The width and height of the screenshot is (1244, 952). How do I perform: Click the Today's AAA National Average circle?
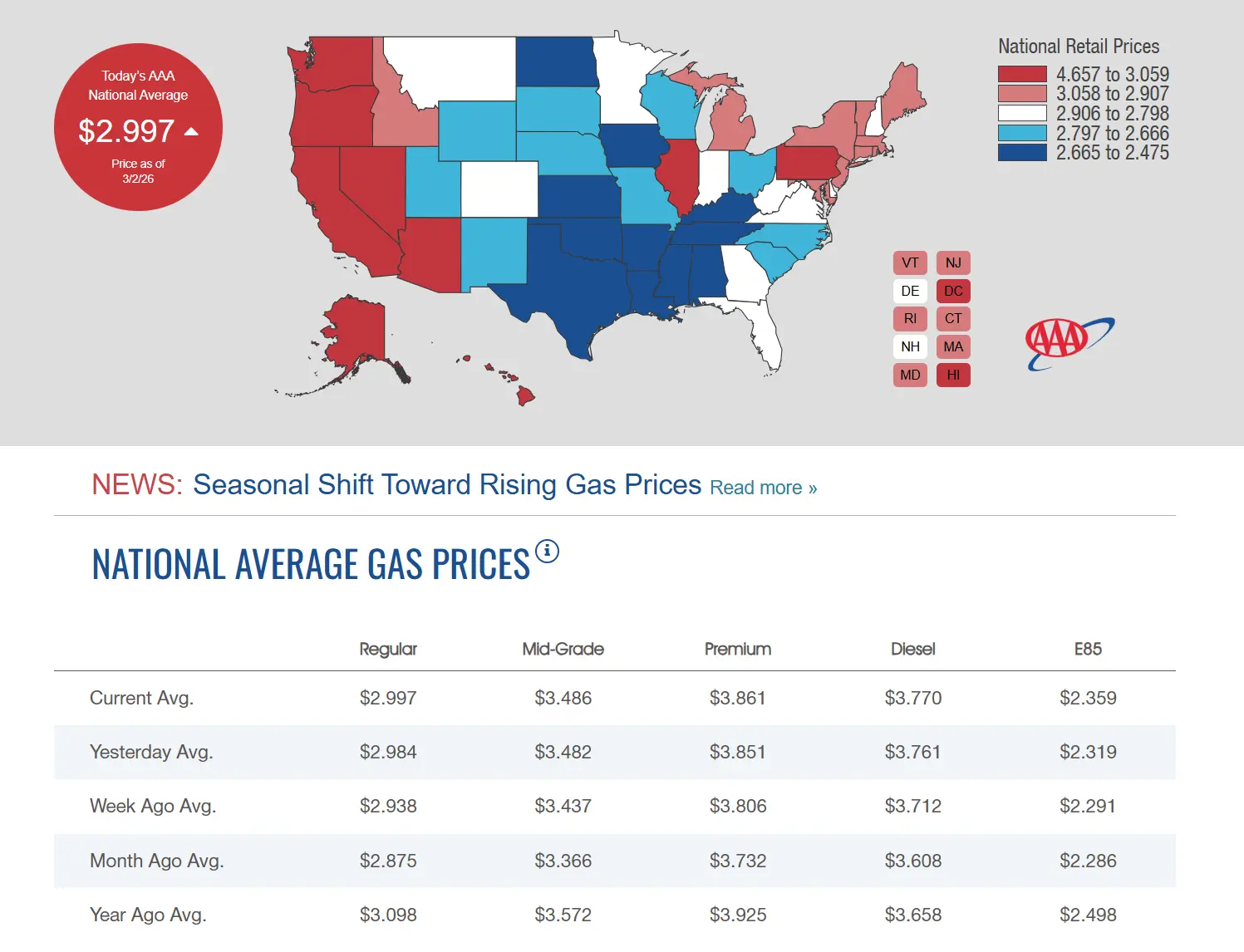pyautogui.click(x=138, y=127)
